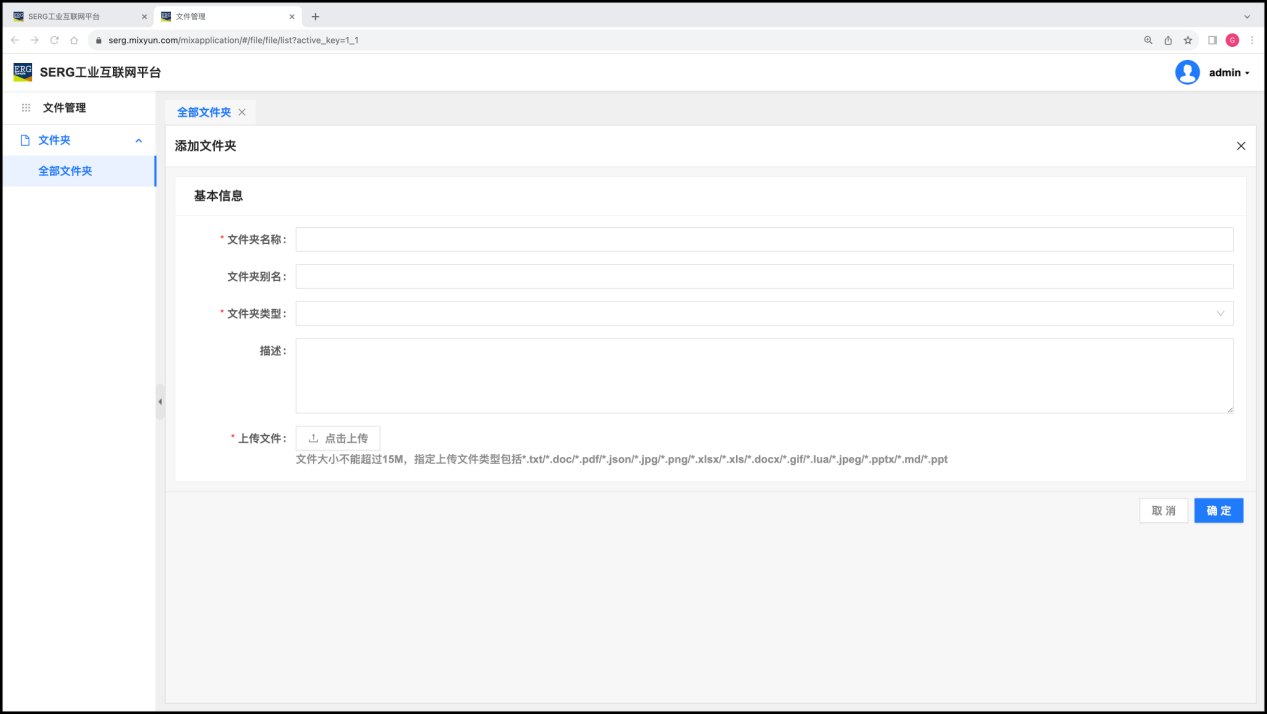Collapse the left sidebar with arrow handle
This screenshot has height=714, width=1267.
point(160,401)
